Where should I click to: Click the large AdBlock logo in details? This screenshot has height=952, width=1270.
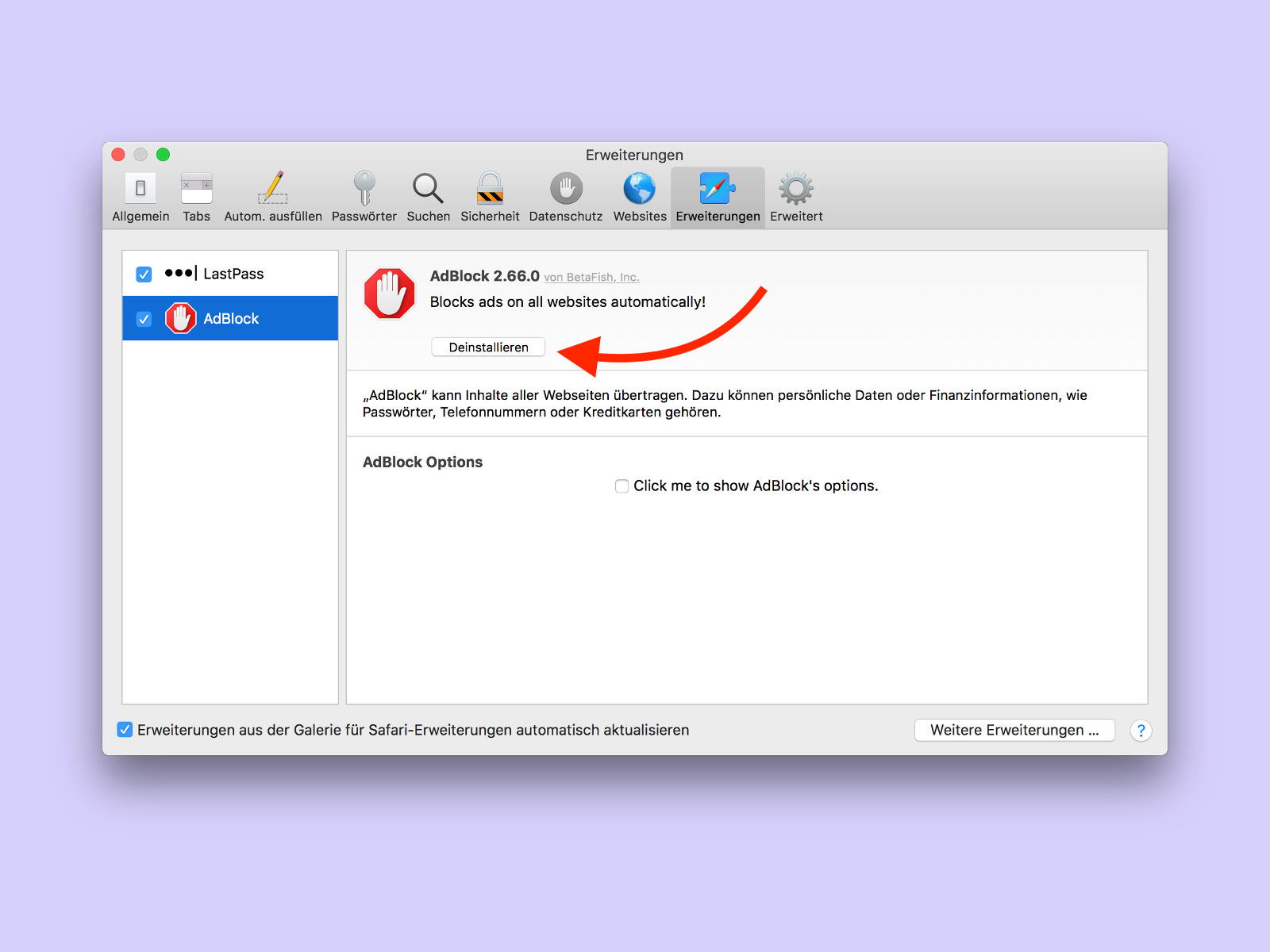(390, 294)
